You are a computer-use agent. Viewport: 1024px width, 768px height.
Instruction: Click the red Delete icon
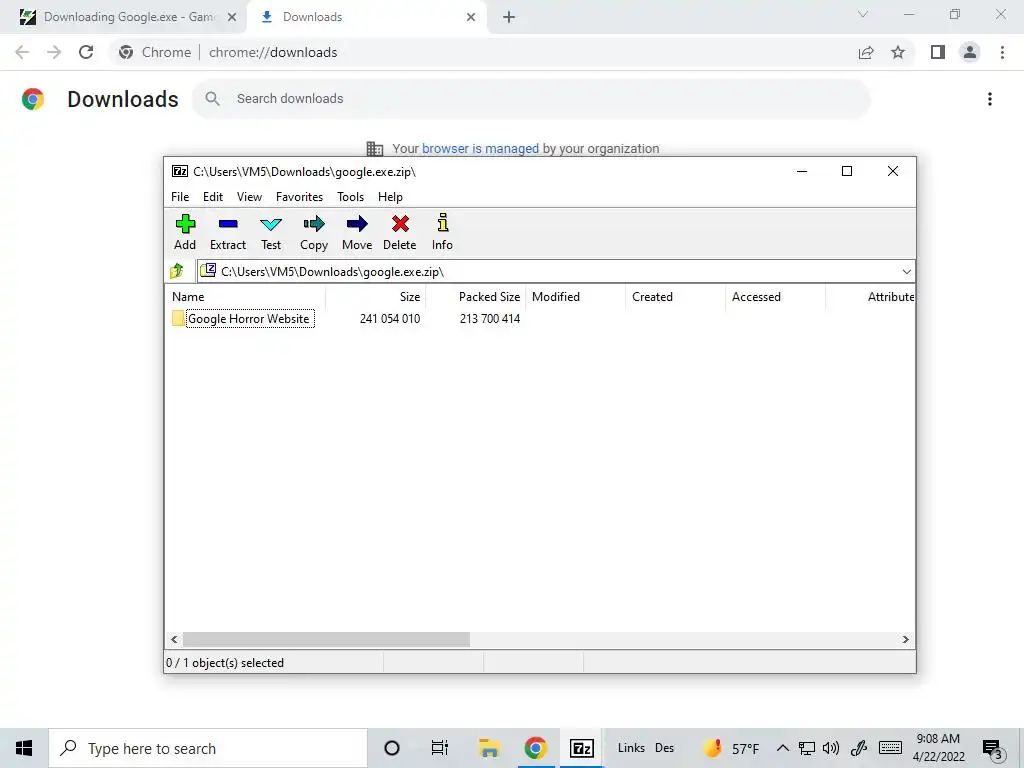[400, 232]
